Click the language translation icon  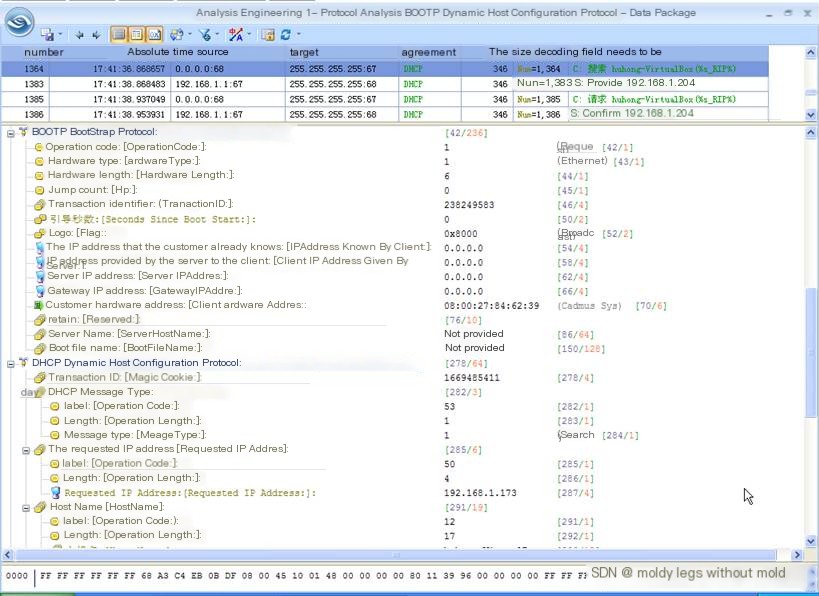236,34
